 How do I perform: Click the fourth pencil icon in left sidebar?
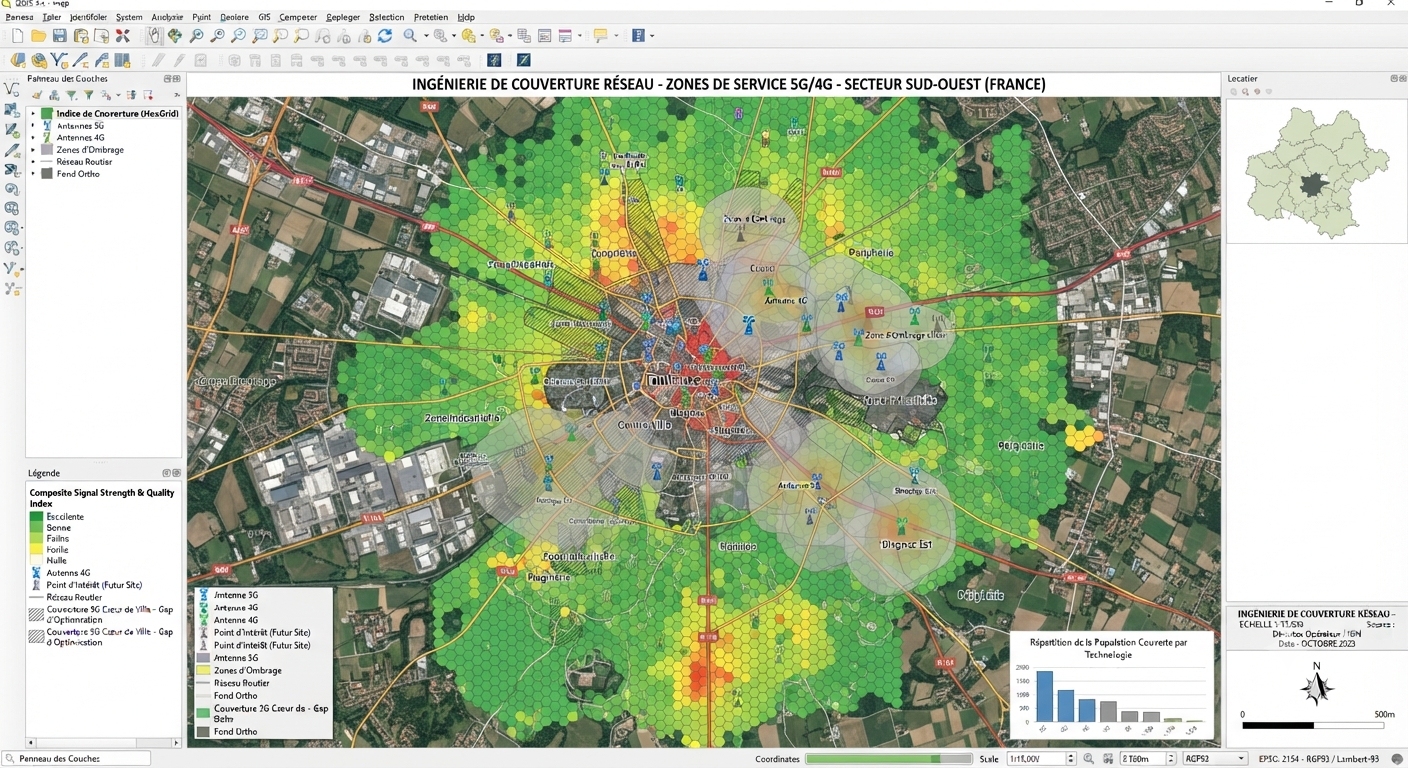12,149
